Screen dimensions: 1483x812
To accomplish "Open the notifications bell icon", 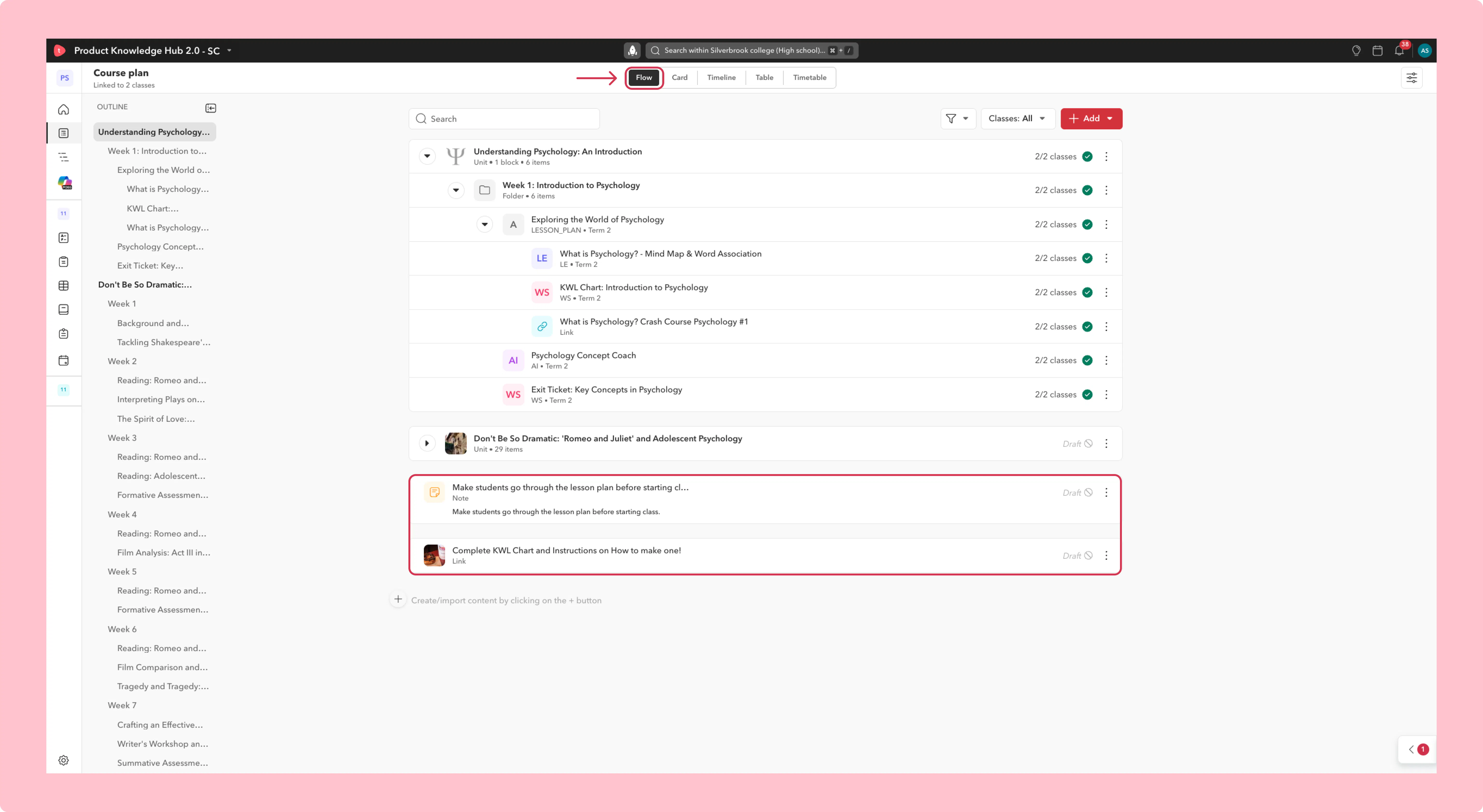I will pos(1399,51).
